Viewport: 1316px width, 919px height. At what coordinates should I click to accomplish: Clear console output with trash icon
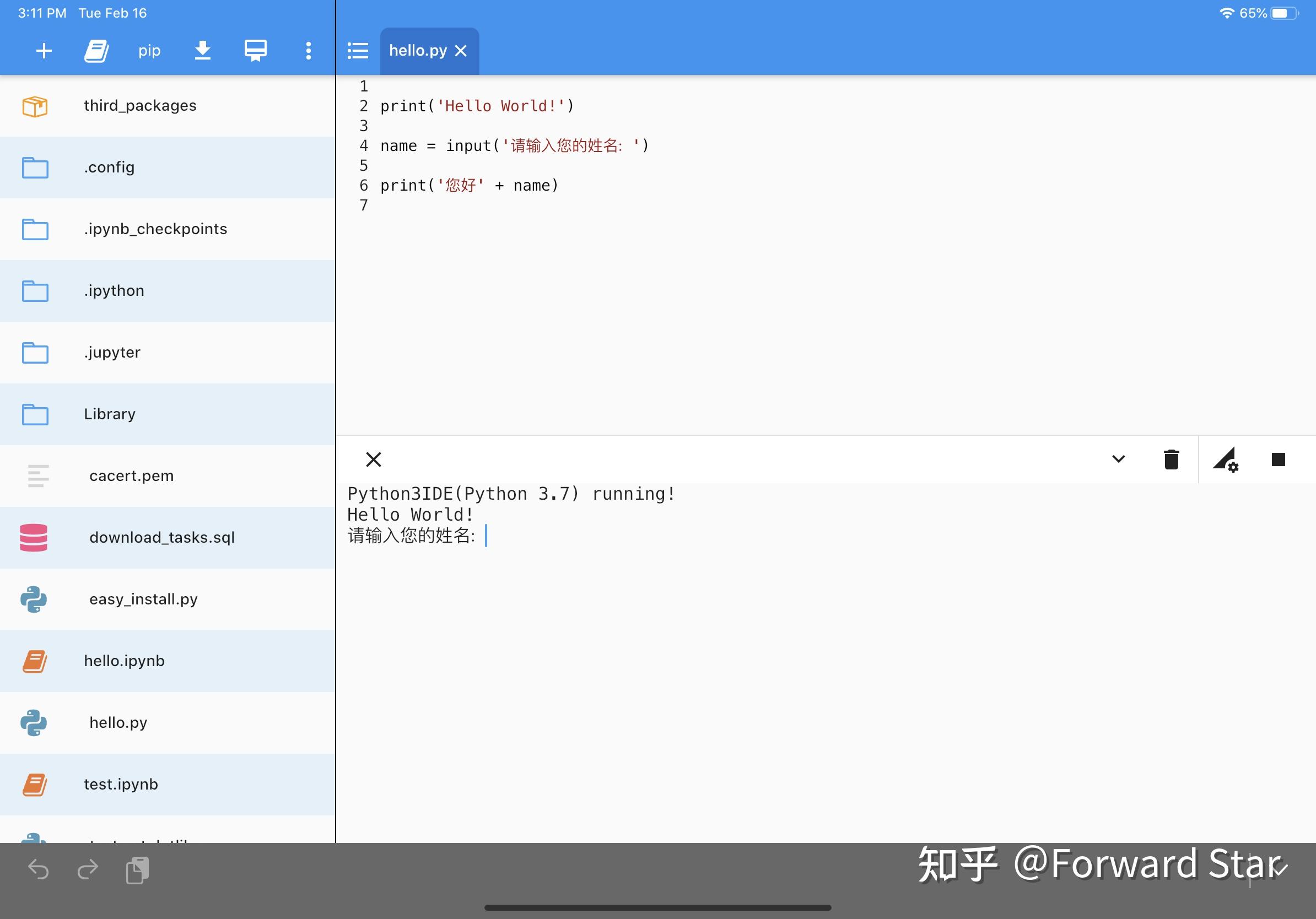(1171, 459)
